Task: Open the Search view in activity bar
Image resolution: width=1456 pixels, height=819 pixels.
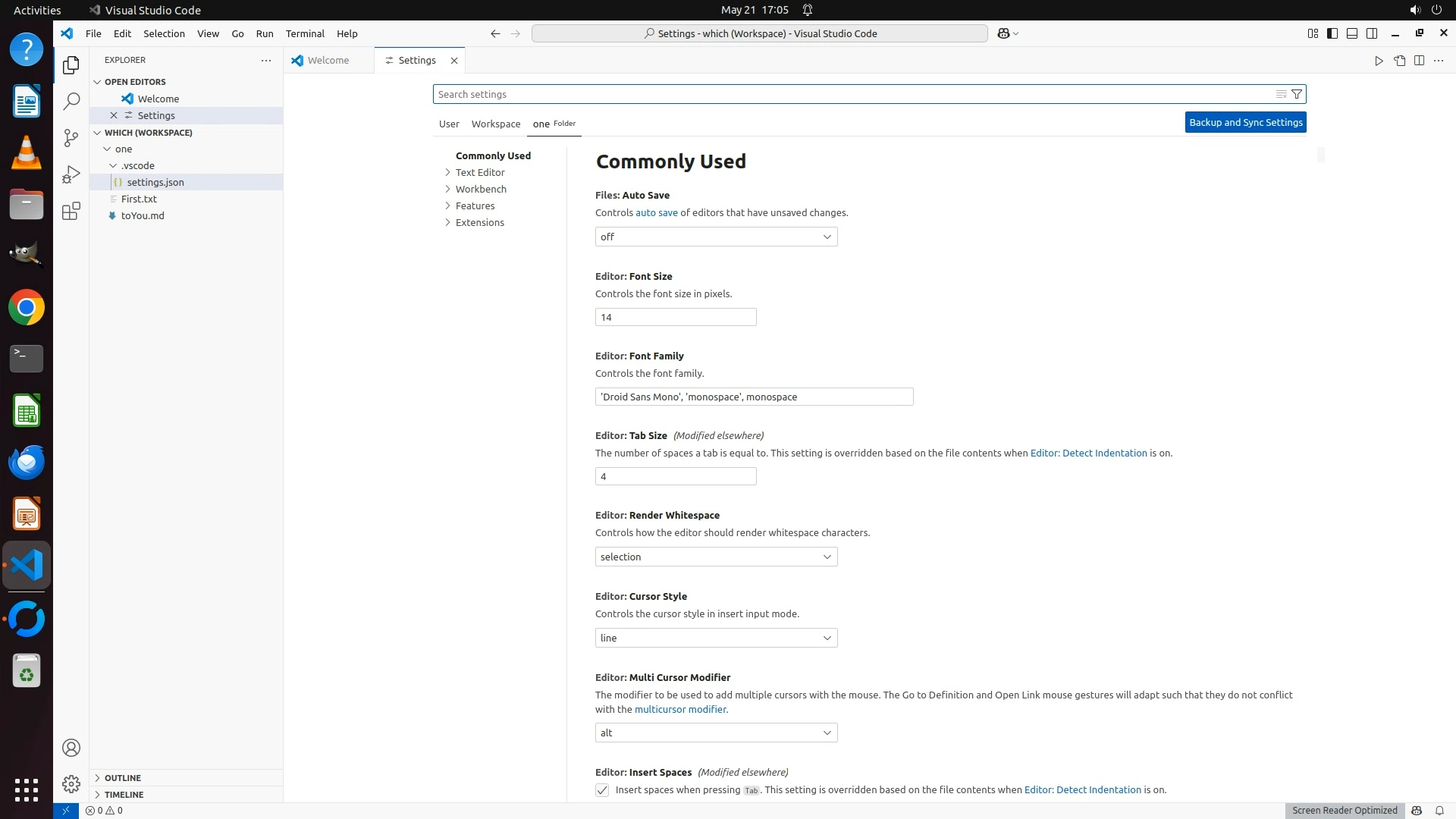Action: click(x=71, y=101)
